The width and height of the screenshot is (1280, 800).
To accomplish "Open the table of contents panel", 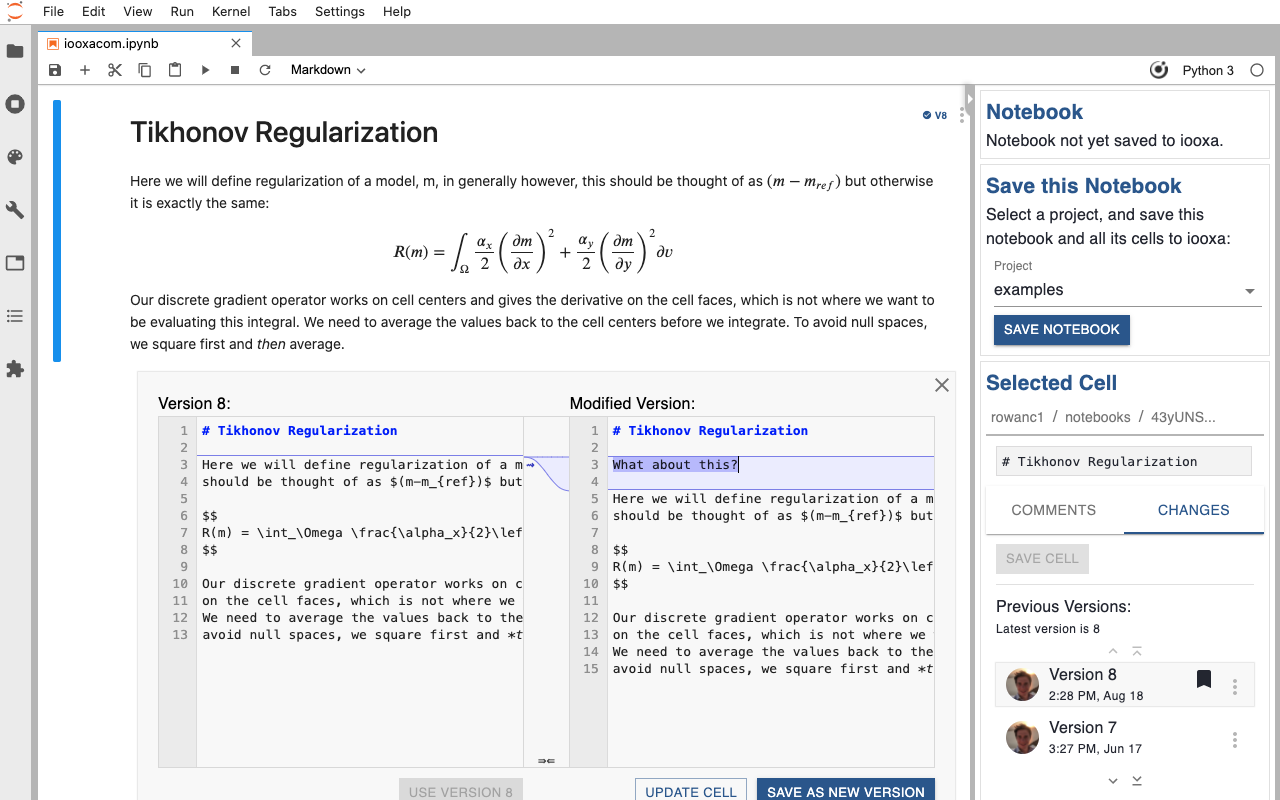I will tap(15, 315).
